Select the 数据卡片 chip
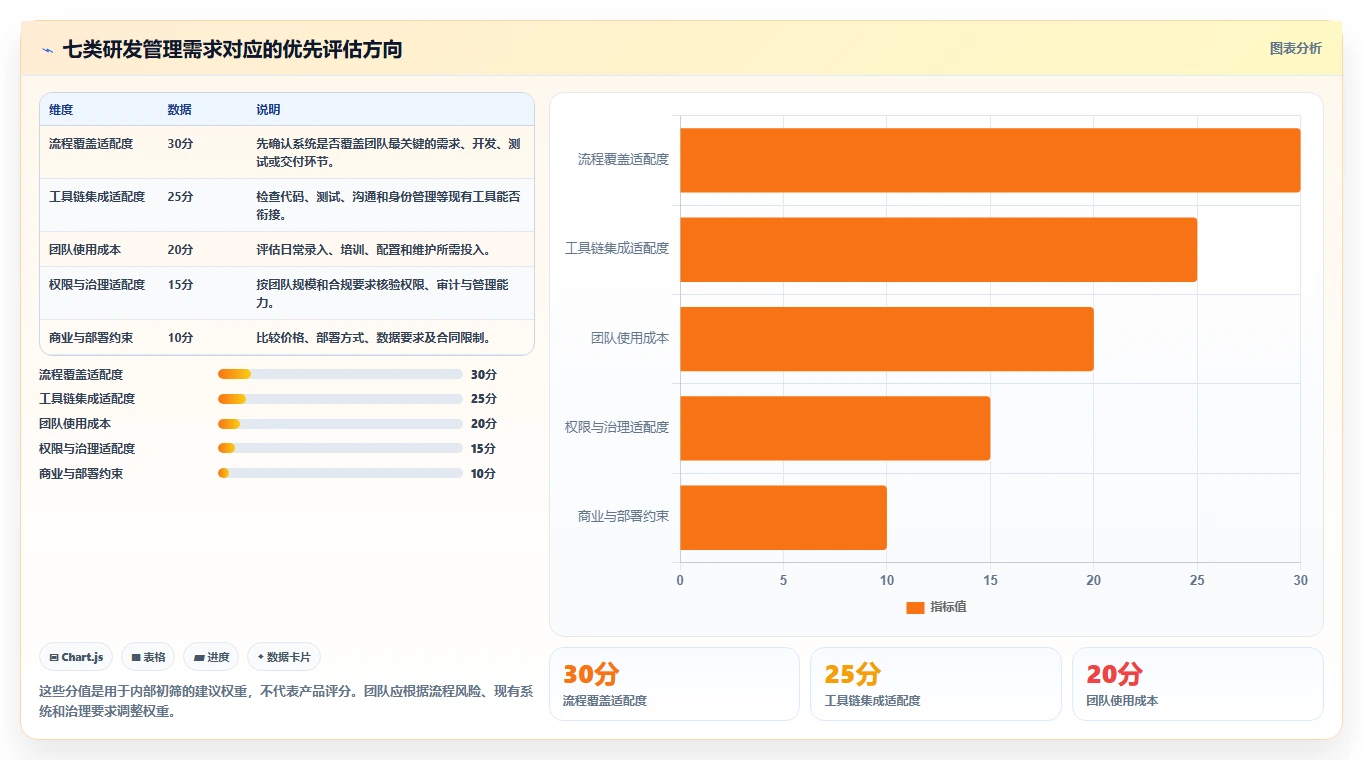1363x760 pixels. coord(284,657)
